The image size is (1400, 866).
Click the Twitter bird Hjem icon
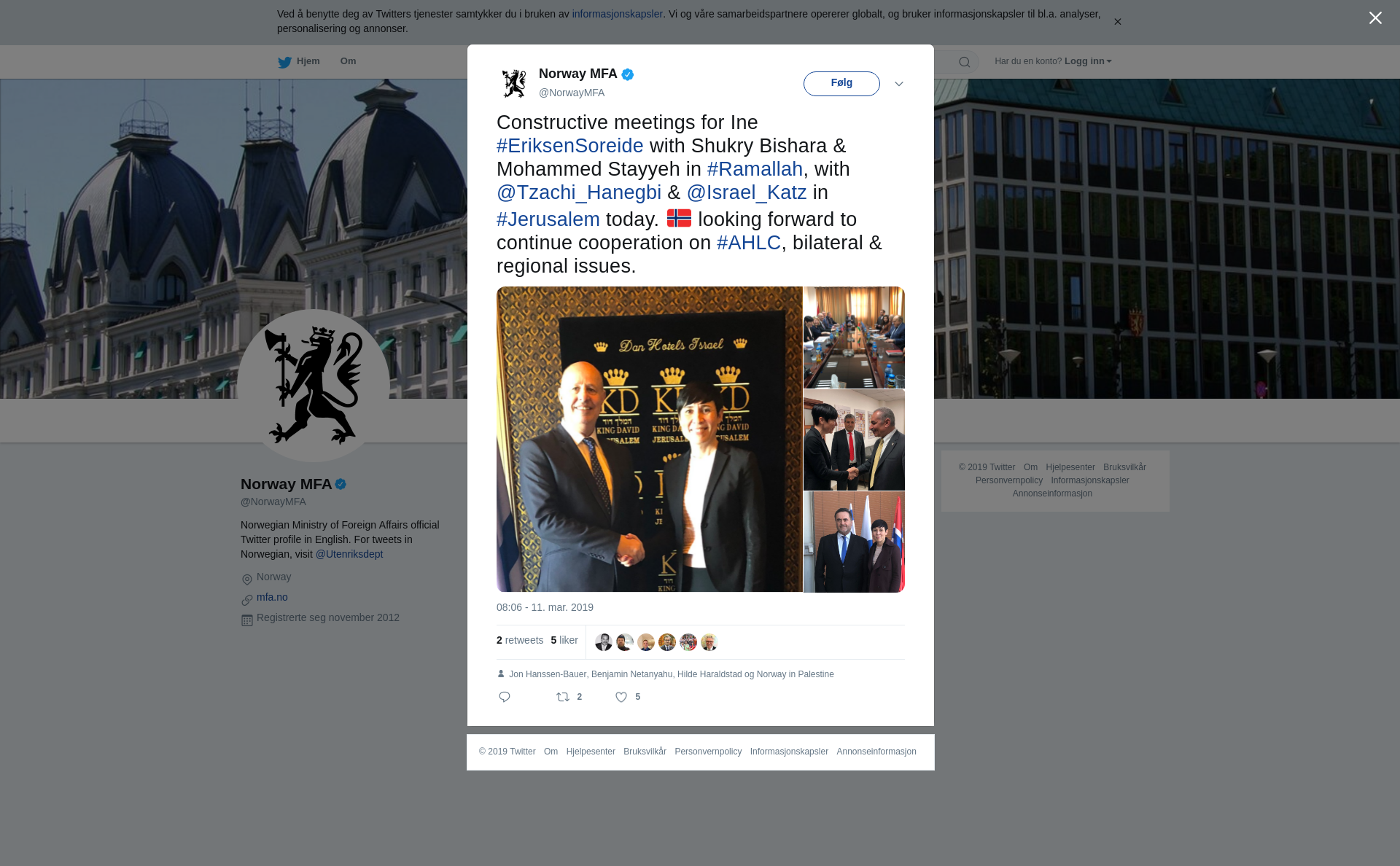284,62
